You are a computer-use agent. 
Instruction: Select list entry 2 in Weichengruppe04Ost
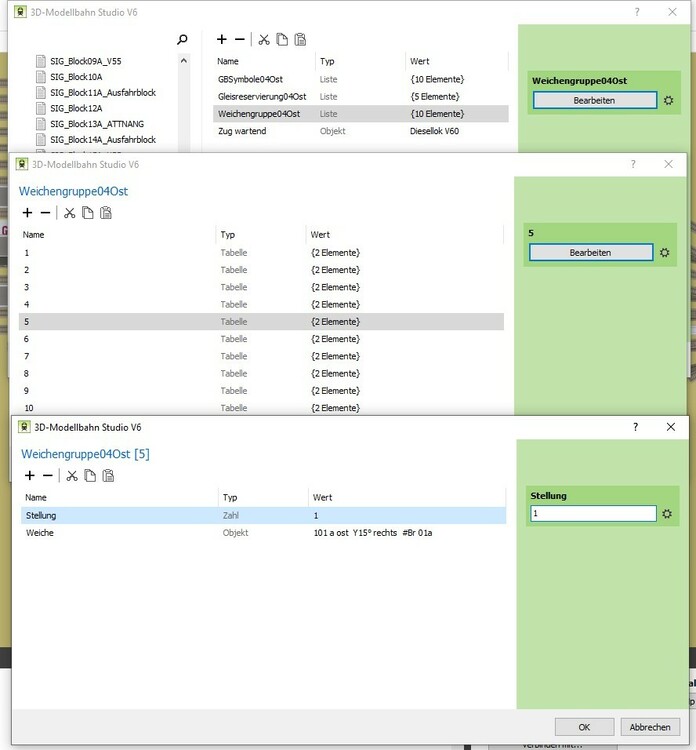(x=261, y=270)
